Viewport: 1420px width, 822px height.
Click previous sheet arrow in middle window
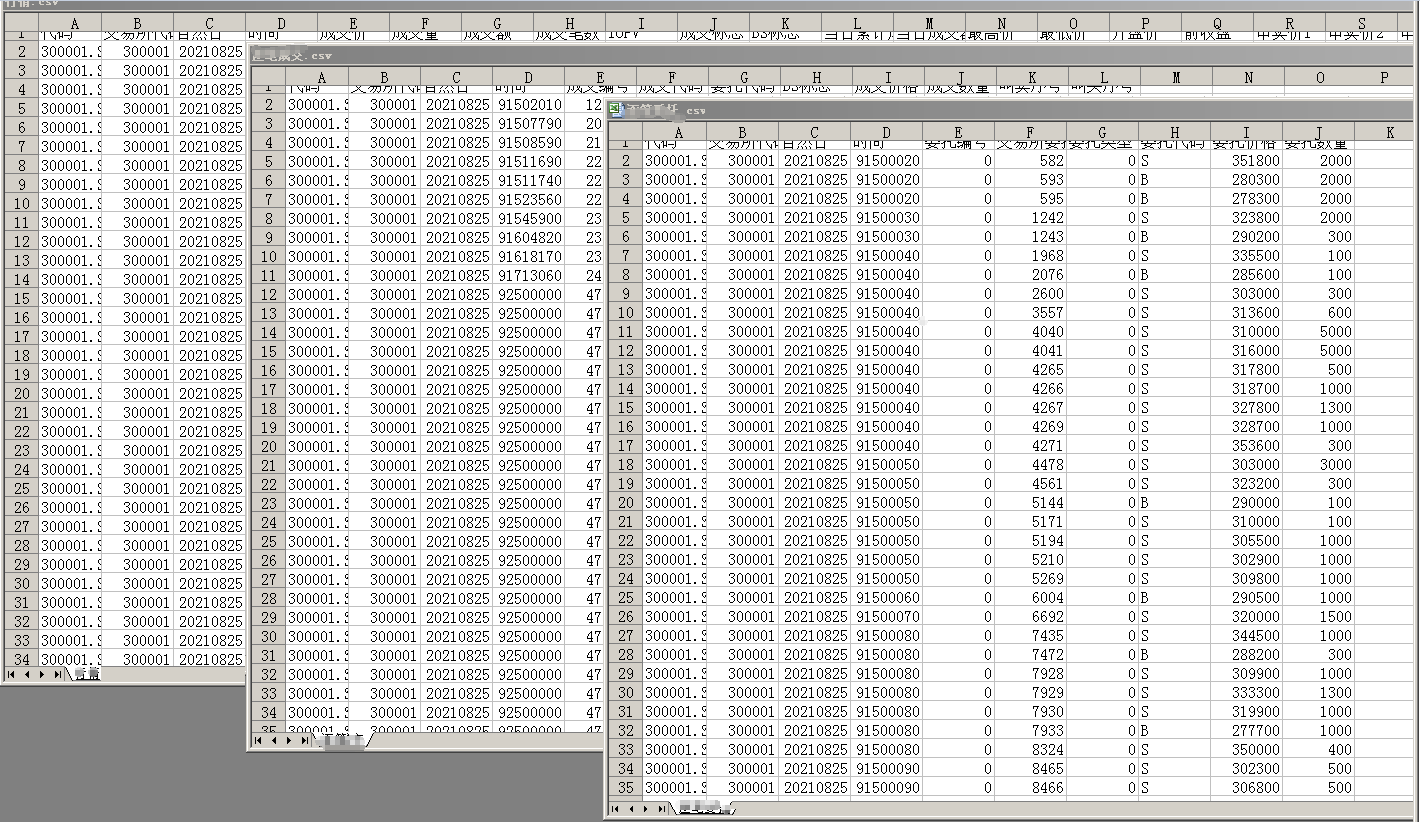274,741
